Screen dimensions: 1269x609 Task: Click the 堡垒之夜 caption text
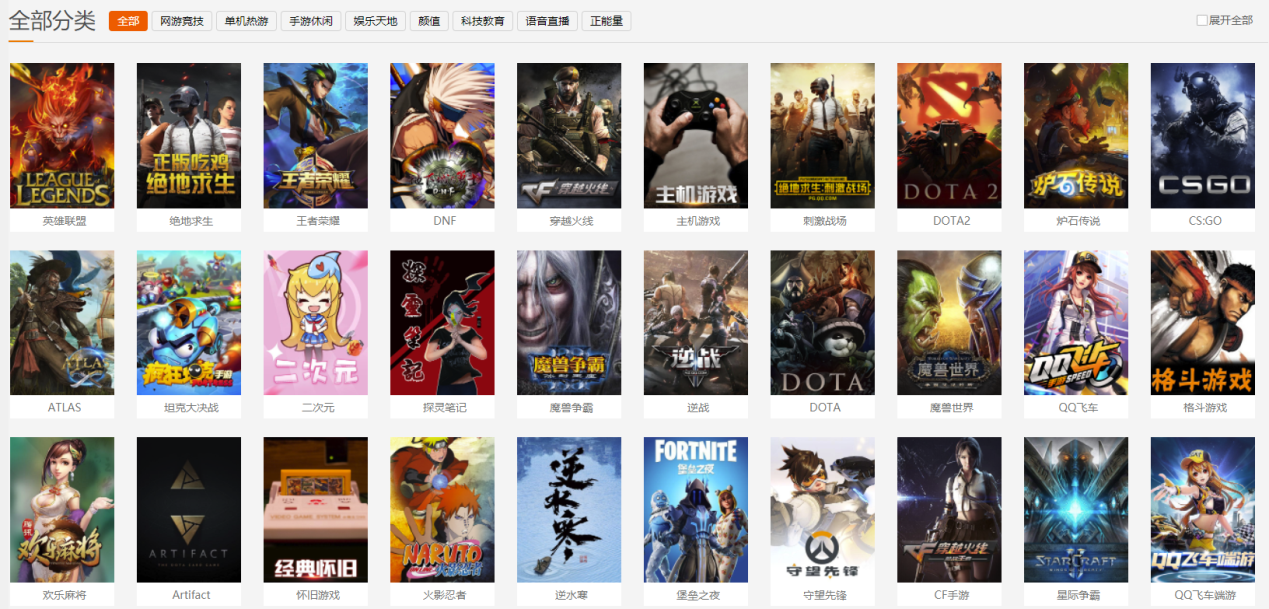click(698, 595)
